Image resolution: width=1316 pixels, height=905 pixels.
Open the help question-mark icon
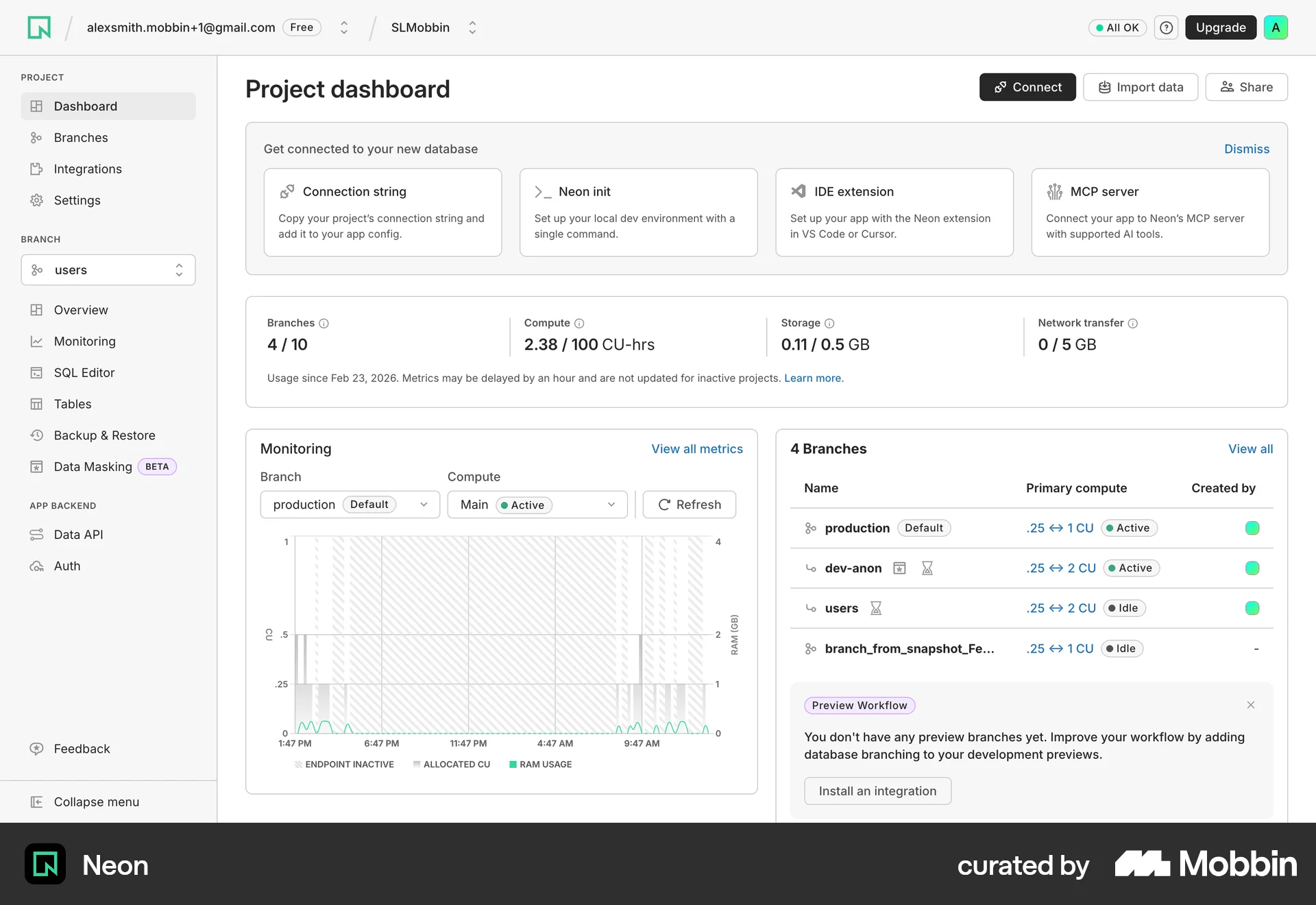coord(1166,27)
